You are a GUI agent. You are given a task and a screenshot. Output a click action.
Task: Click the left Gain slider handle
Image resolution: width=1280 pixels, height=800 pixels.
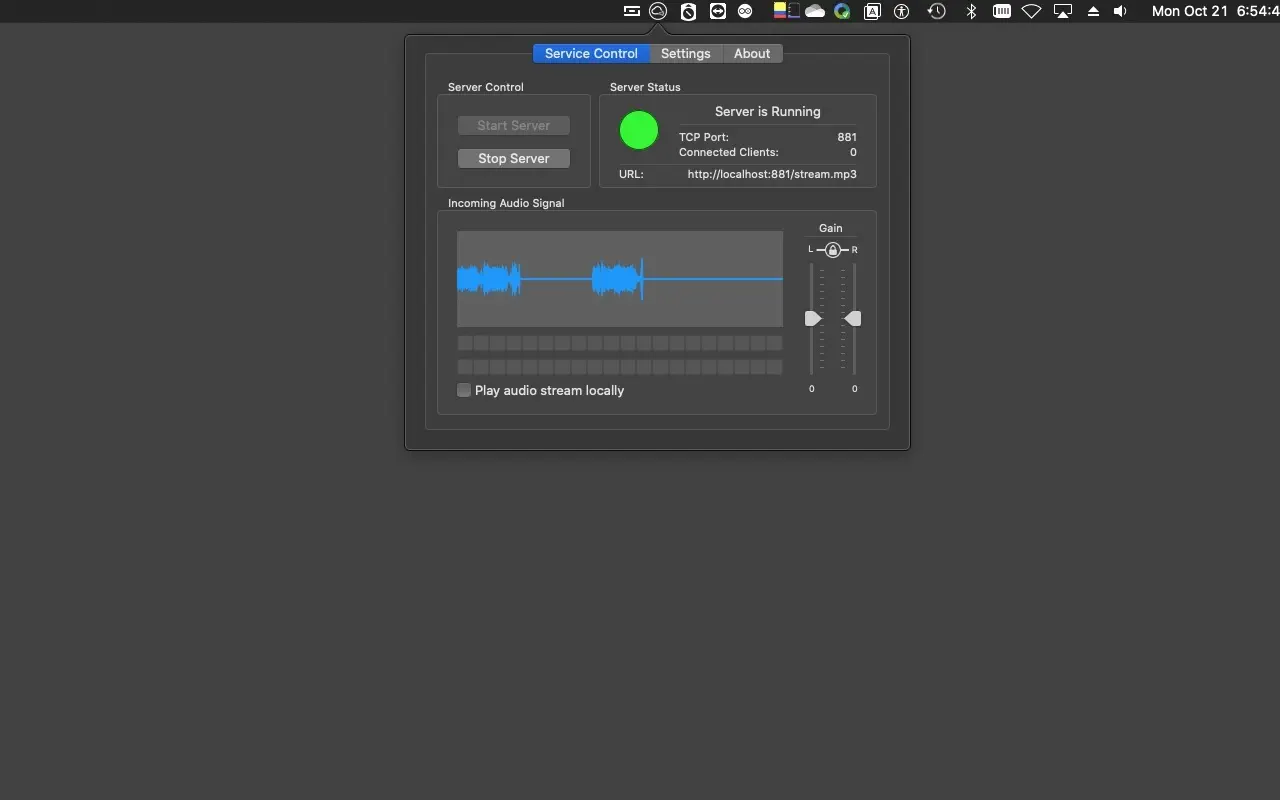pos(813,318)
